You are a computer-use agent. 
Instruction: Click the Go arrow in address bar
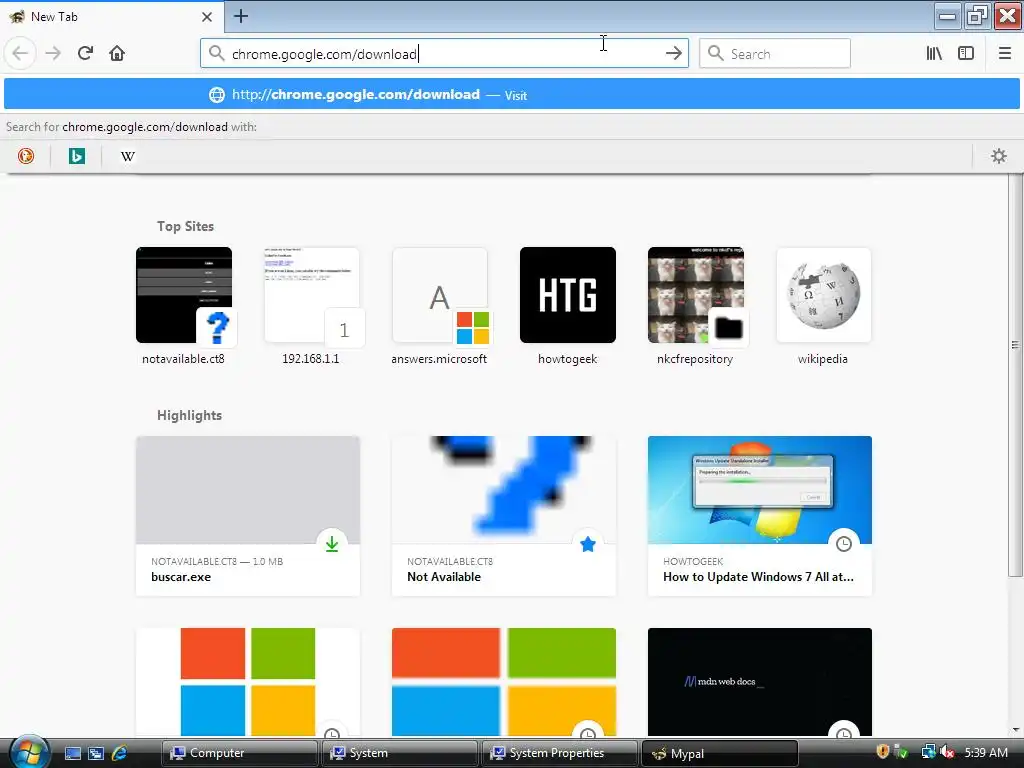pyautogui.click(x=673, y=54)
